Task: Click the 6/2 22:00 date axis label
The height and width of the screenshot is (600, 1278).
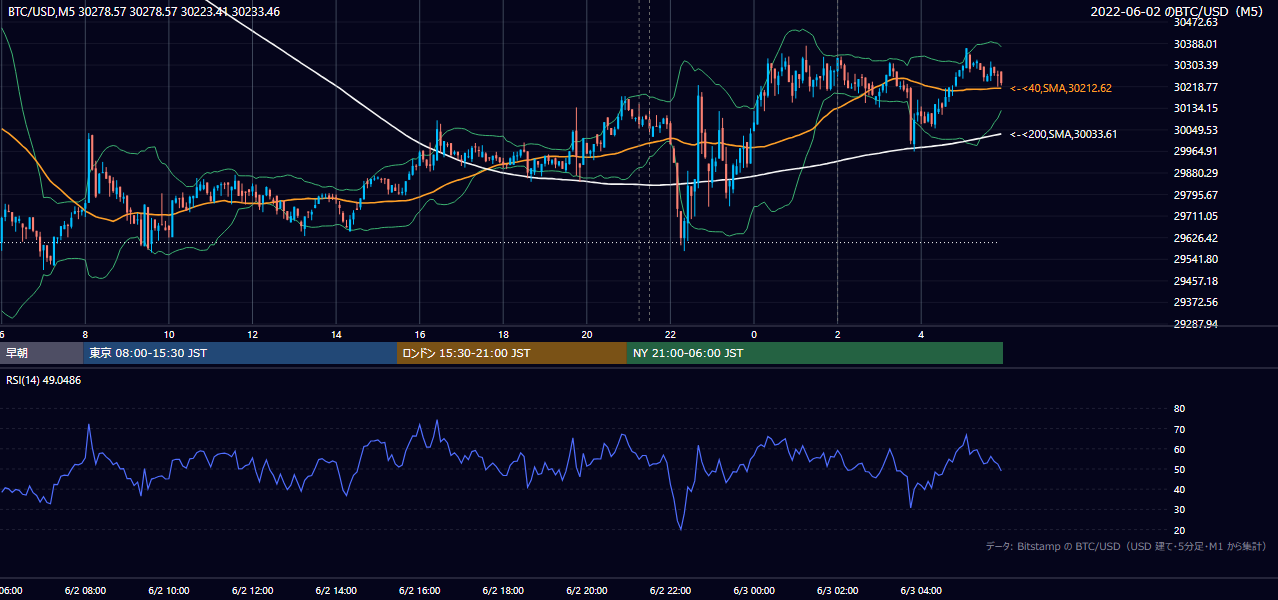Action: (x=670, y=591)
